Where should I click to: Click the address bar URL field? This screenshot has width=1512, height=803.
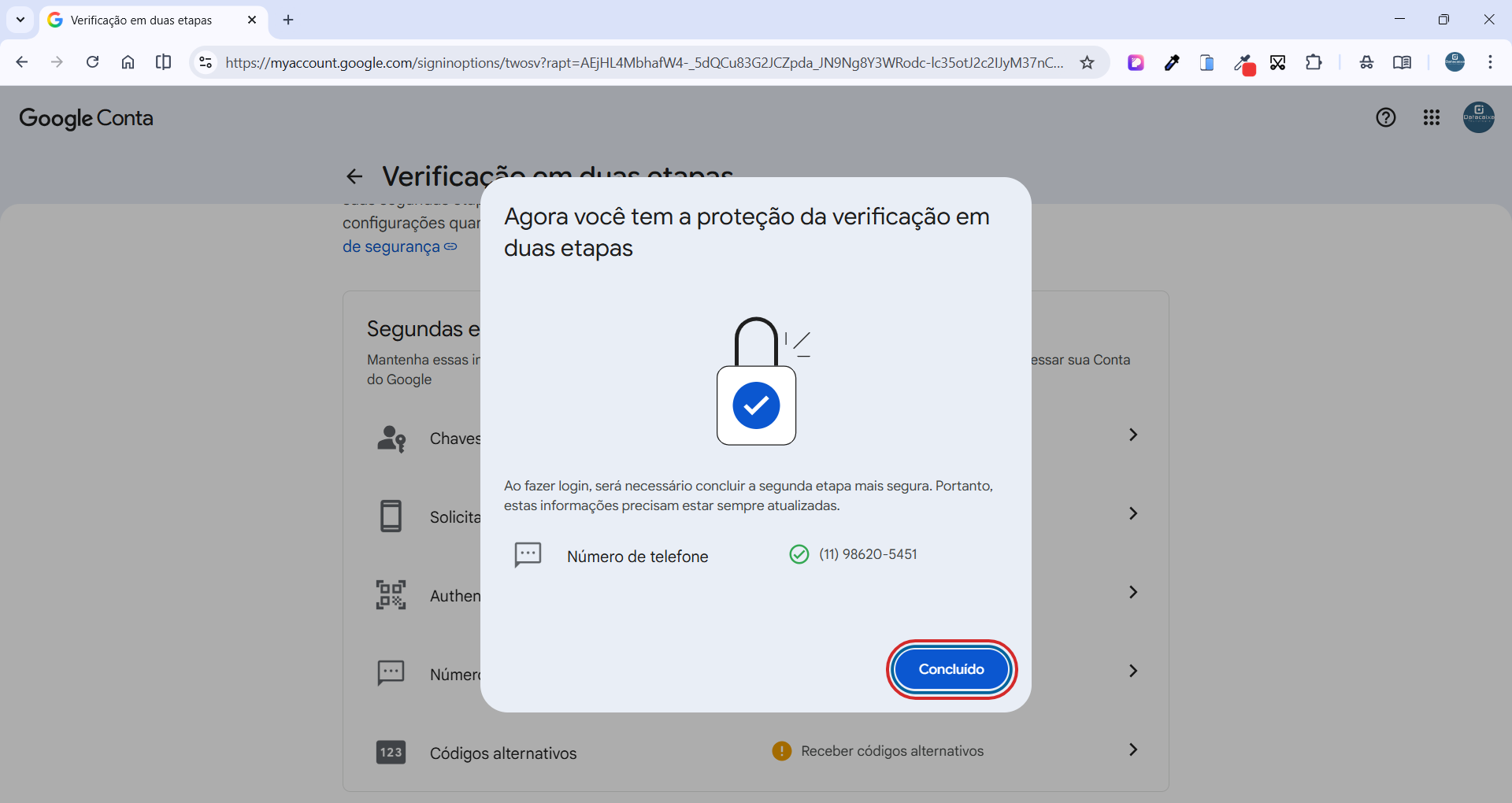[644, 63]
